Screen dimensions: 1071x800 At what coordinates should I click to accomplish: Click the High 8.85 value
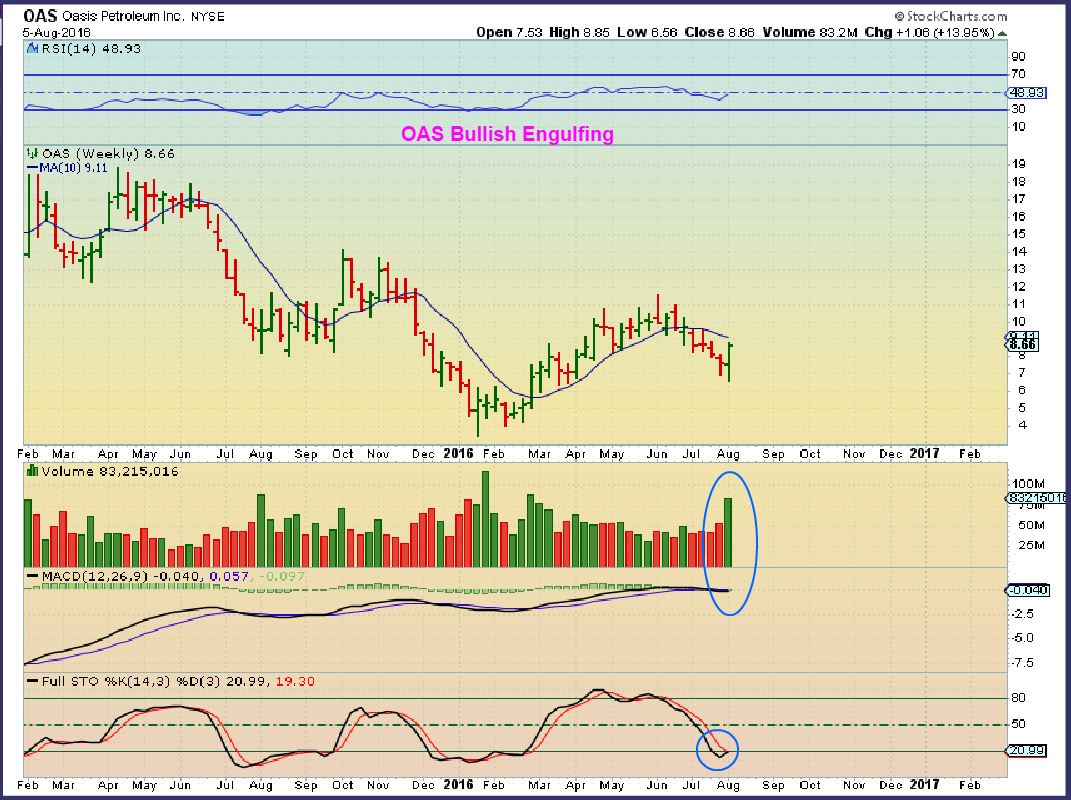[x=579, y=32]
